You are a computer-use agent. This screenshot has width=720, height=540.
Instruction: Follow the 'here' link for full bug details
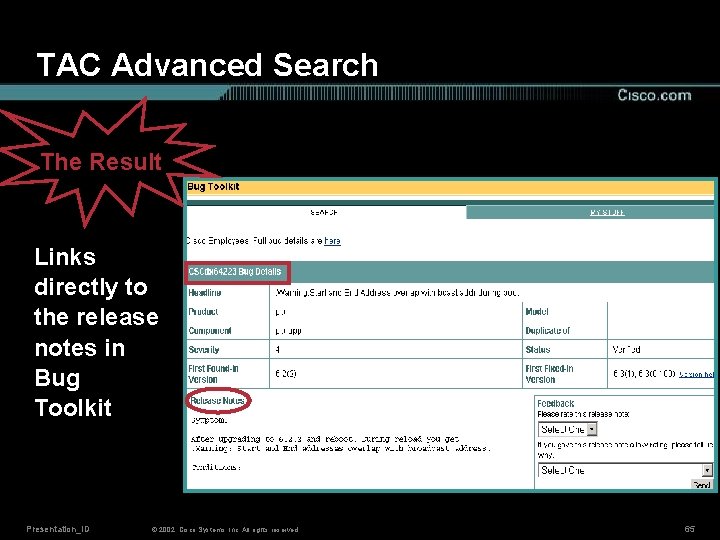[x=332, y=241]
